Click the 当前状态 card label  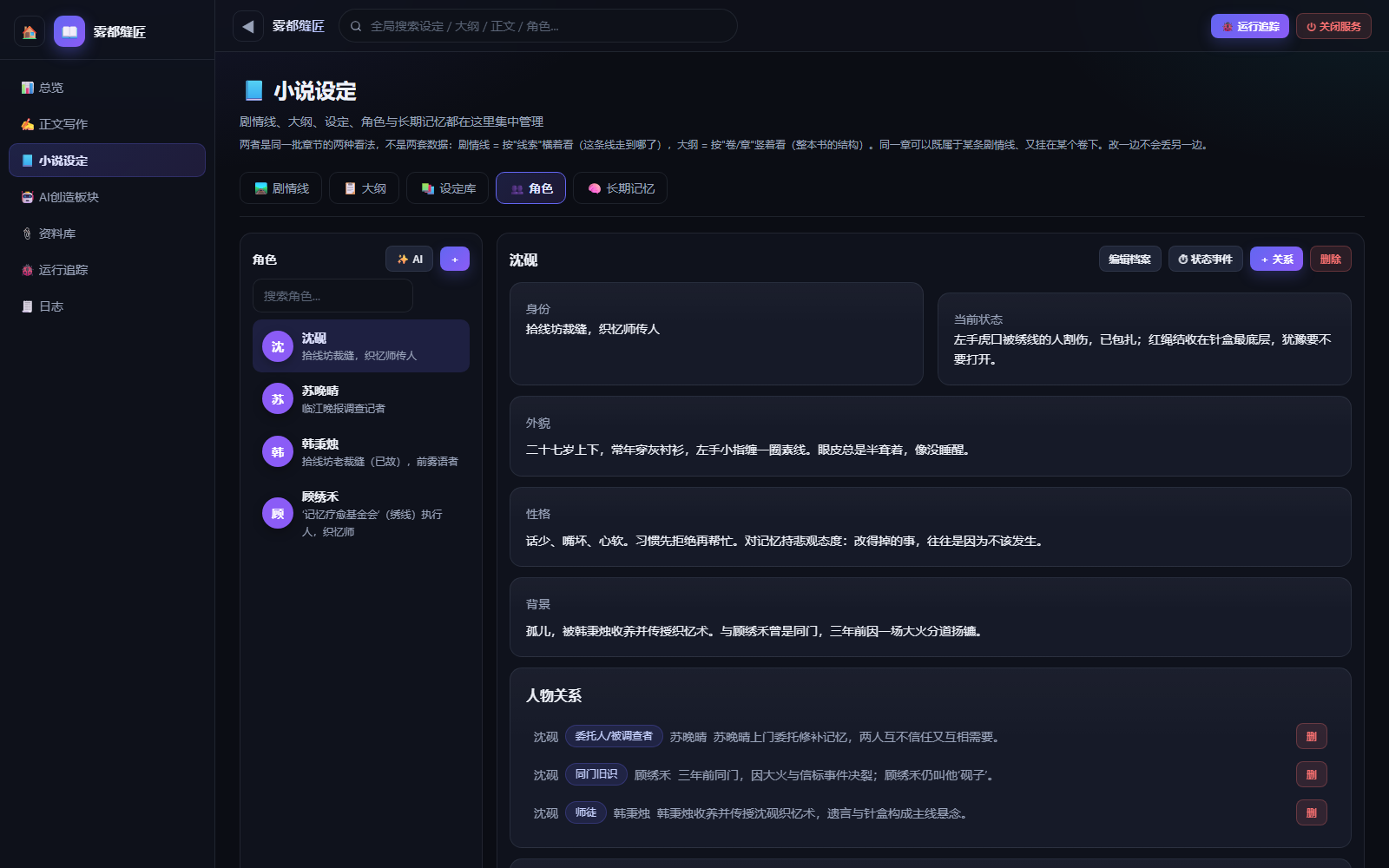click(x=978, y=319)
